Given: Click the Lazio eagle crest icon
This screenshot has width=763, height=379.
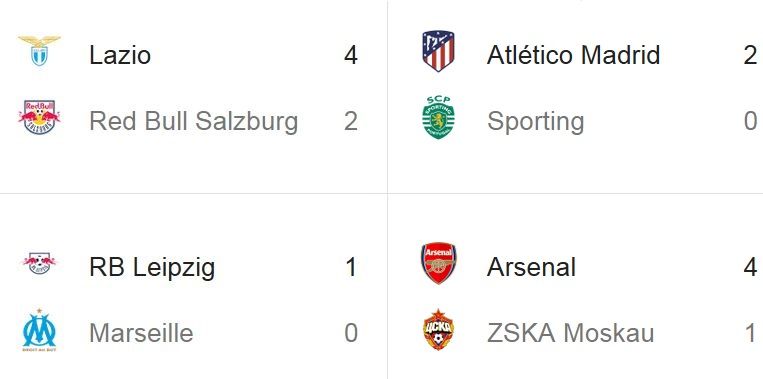Looking at the screenshot, I should tap(39, 51).
